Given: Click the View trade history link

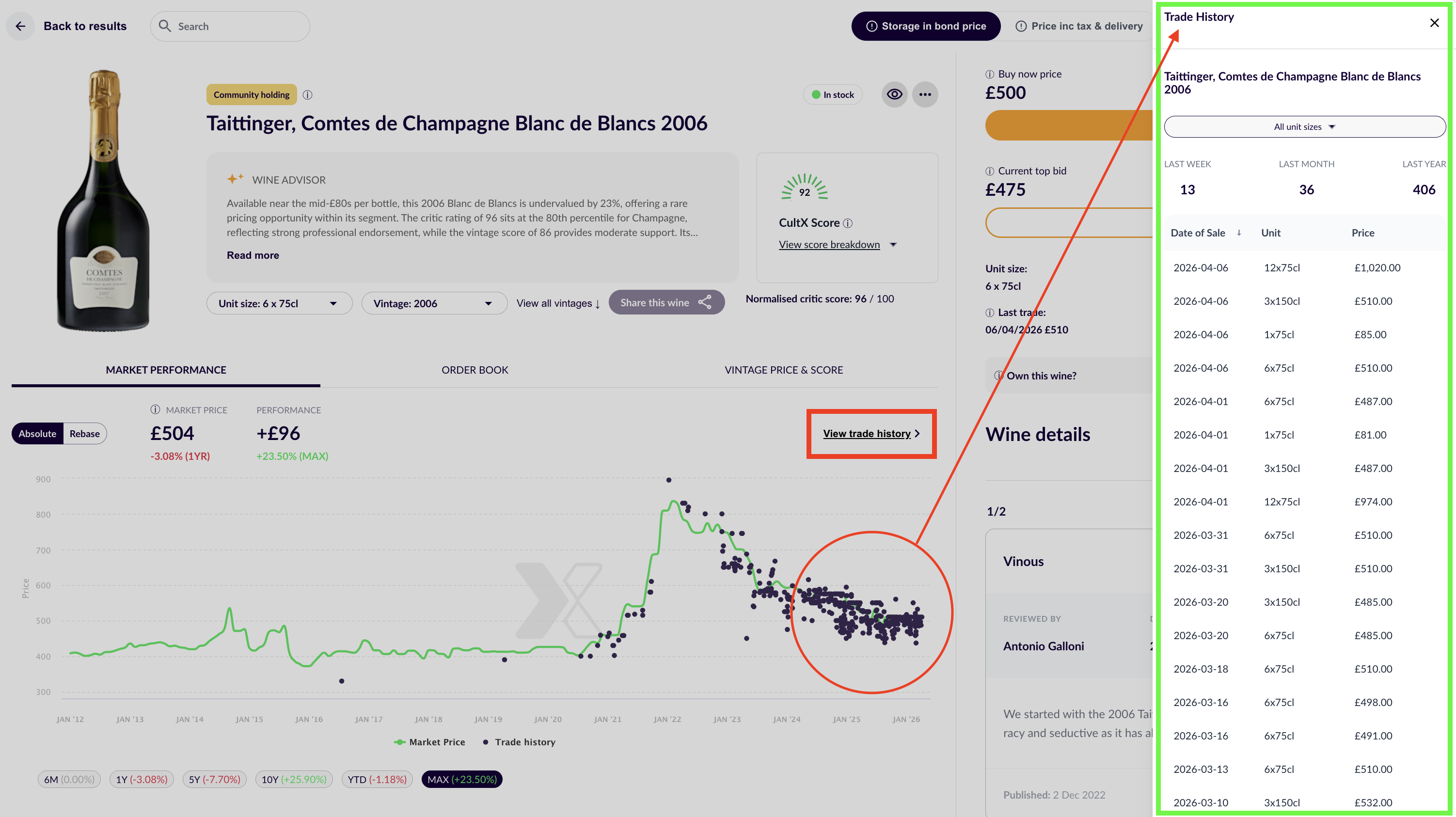Looking at the screenshot, I should [x=866, y=433].
